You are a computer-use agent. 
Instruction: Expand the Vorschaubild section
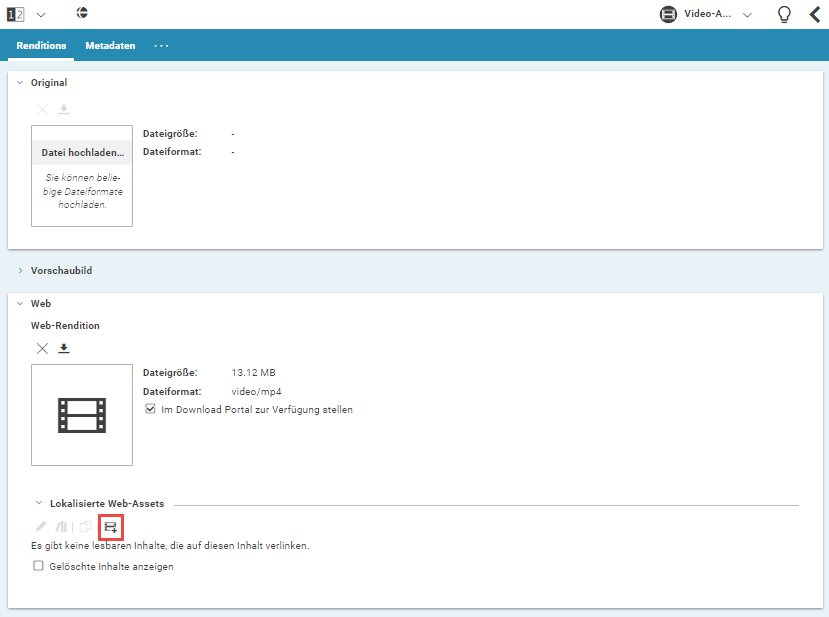(x=20, y=270)
